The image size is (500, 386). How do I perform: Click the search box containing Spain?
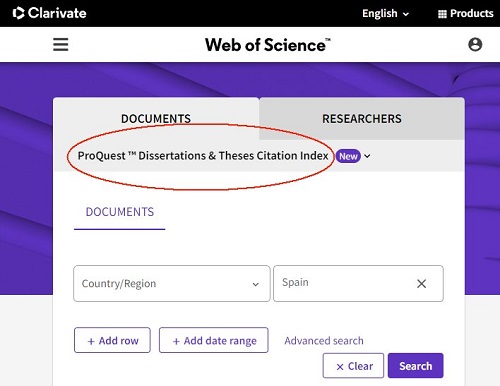(358, 284)
